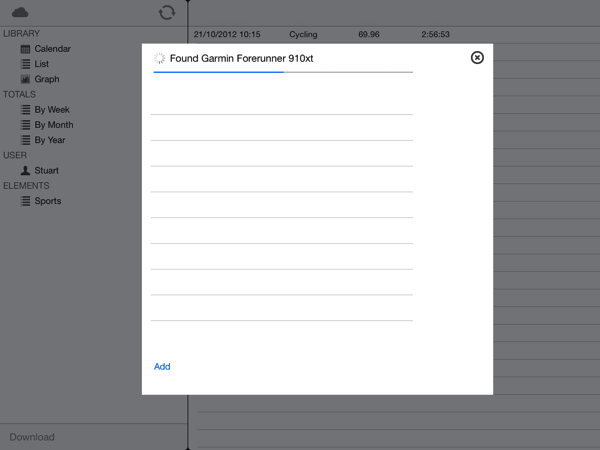Click the LIBRARY section header
Viewport: 600px width, 450px height.
coord(21,34)
